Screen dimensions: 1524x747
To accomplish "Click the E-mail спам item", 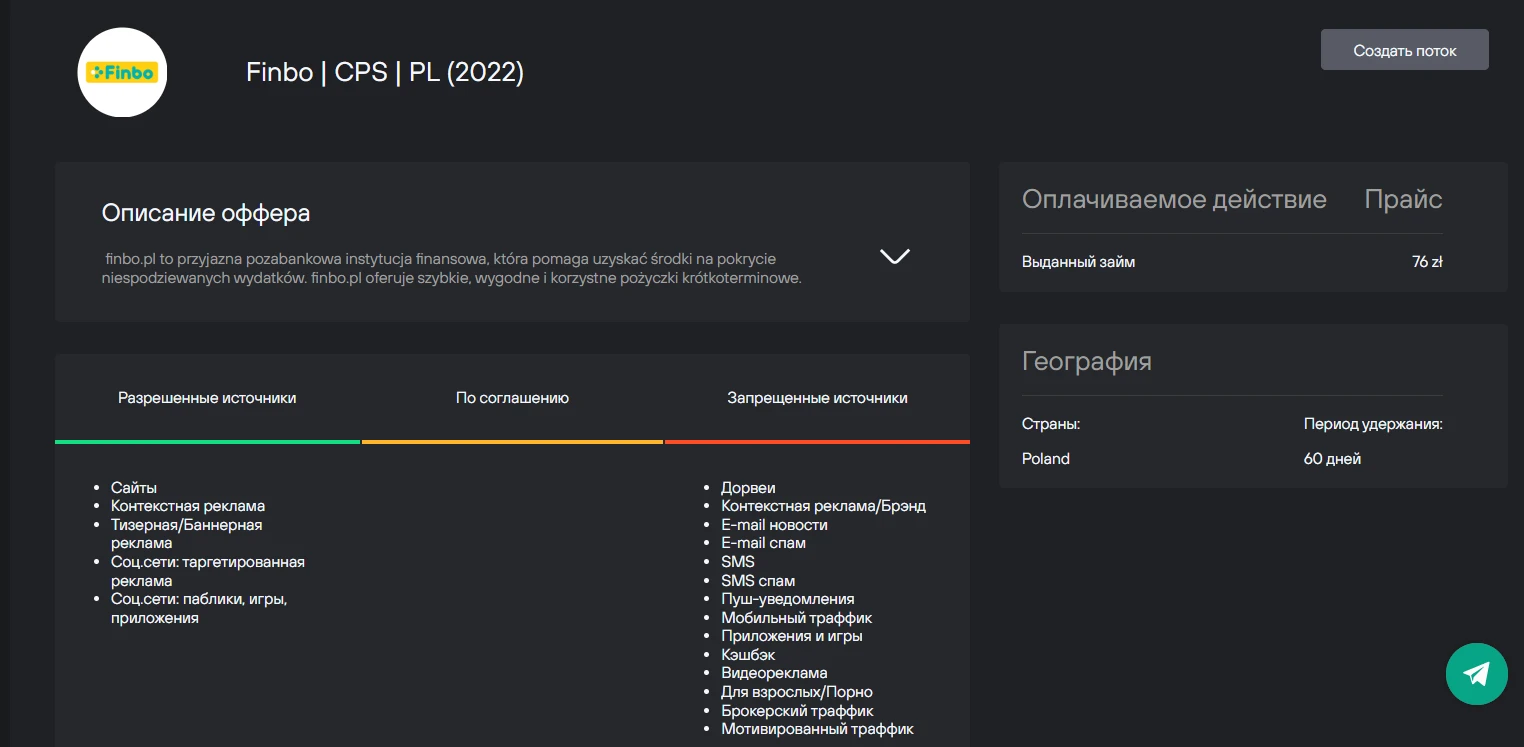I will pos(763,543).
